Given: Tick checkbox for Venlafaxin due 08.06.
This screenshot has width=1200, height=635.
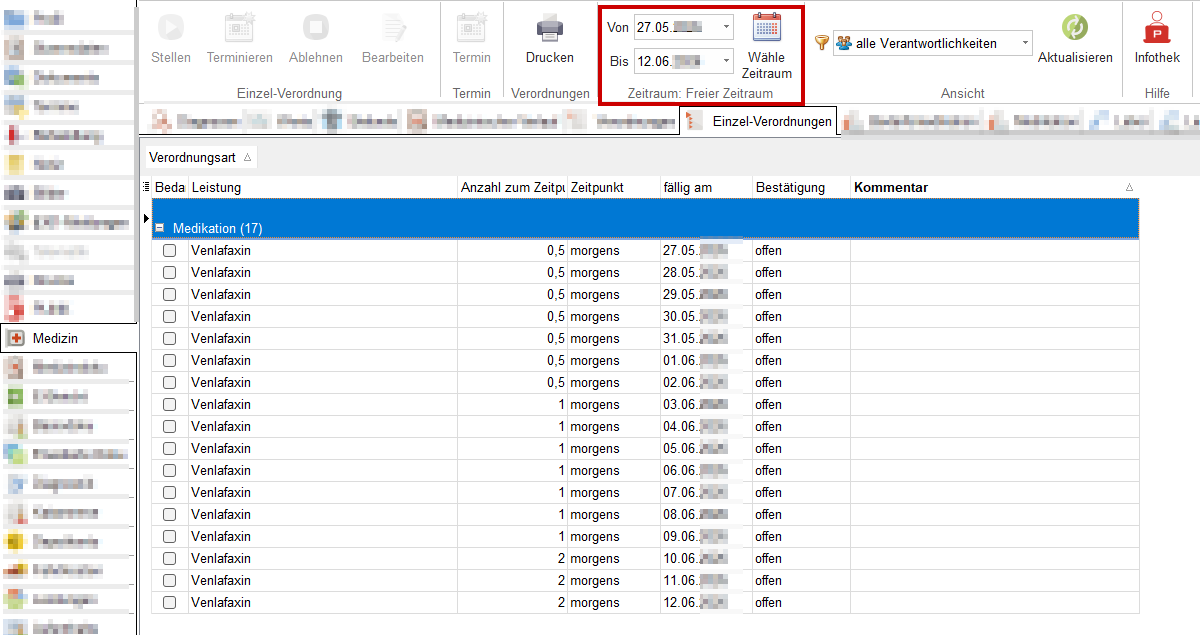Looking at the screenshot, I should tap(169, 515).
